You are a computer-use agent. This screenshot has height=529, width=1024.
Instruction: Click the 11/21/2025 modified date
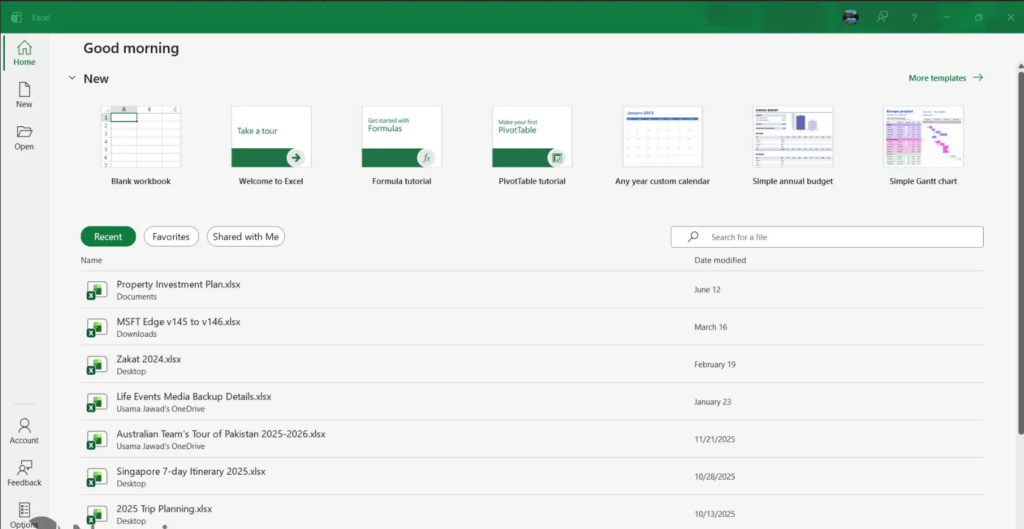pos(714,439)
